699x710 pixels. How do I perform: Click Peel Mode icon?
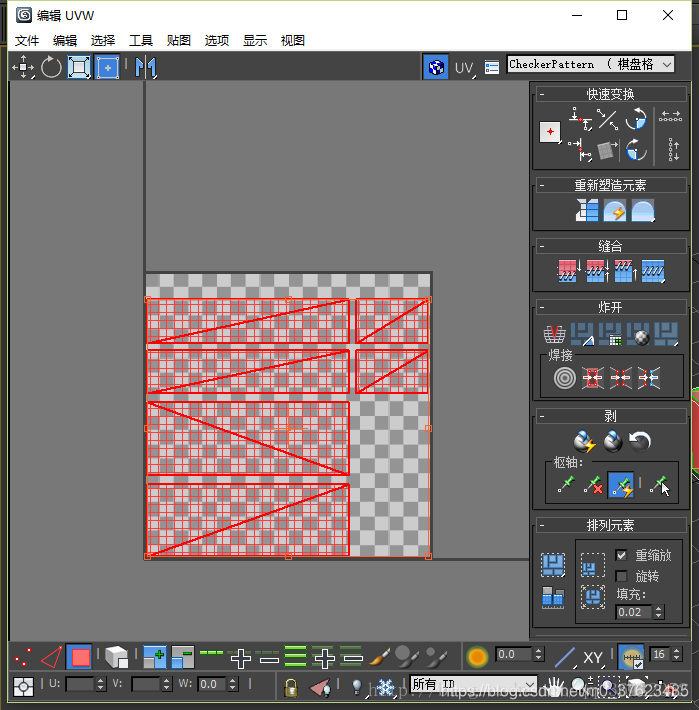[613, 441]
